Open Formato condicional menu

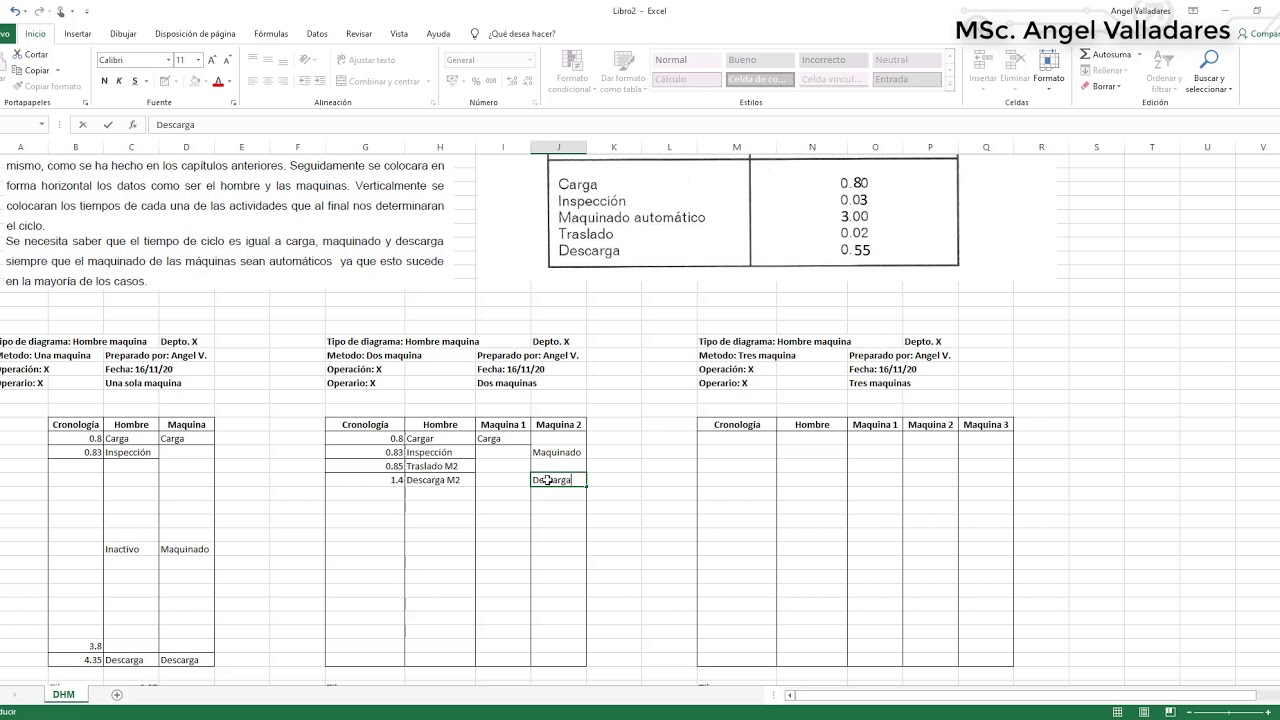pos(572,71)
